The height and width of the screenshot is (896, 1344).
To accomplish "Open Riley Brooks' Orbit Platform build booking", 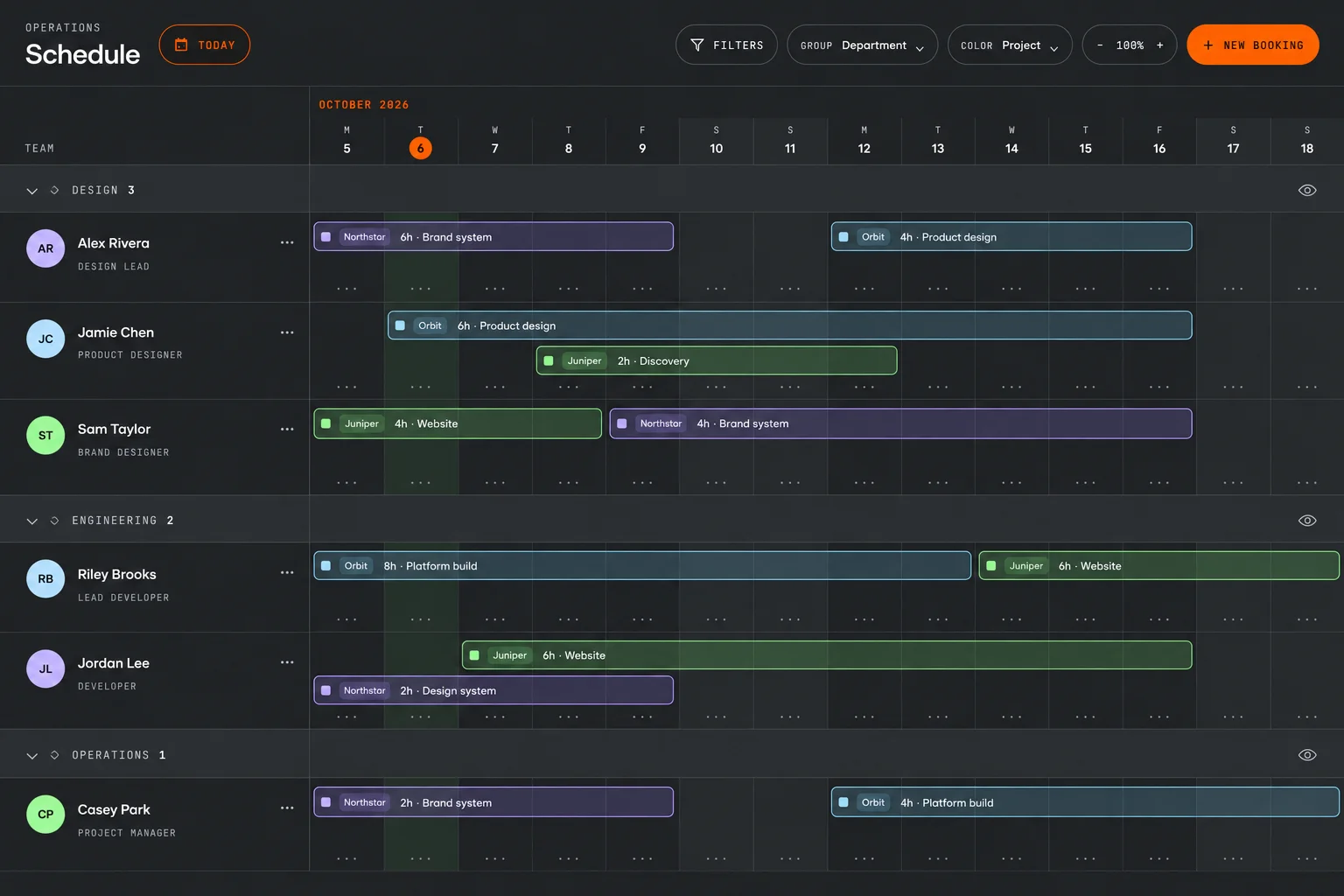I will coord(642,565).
